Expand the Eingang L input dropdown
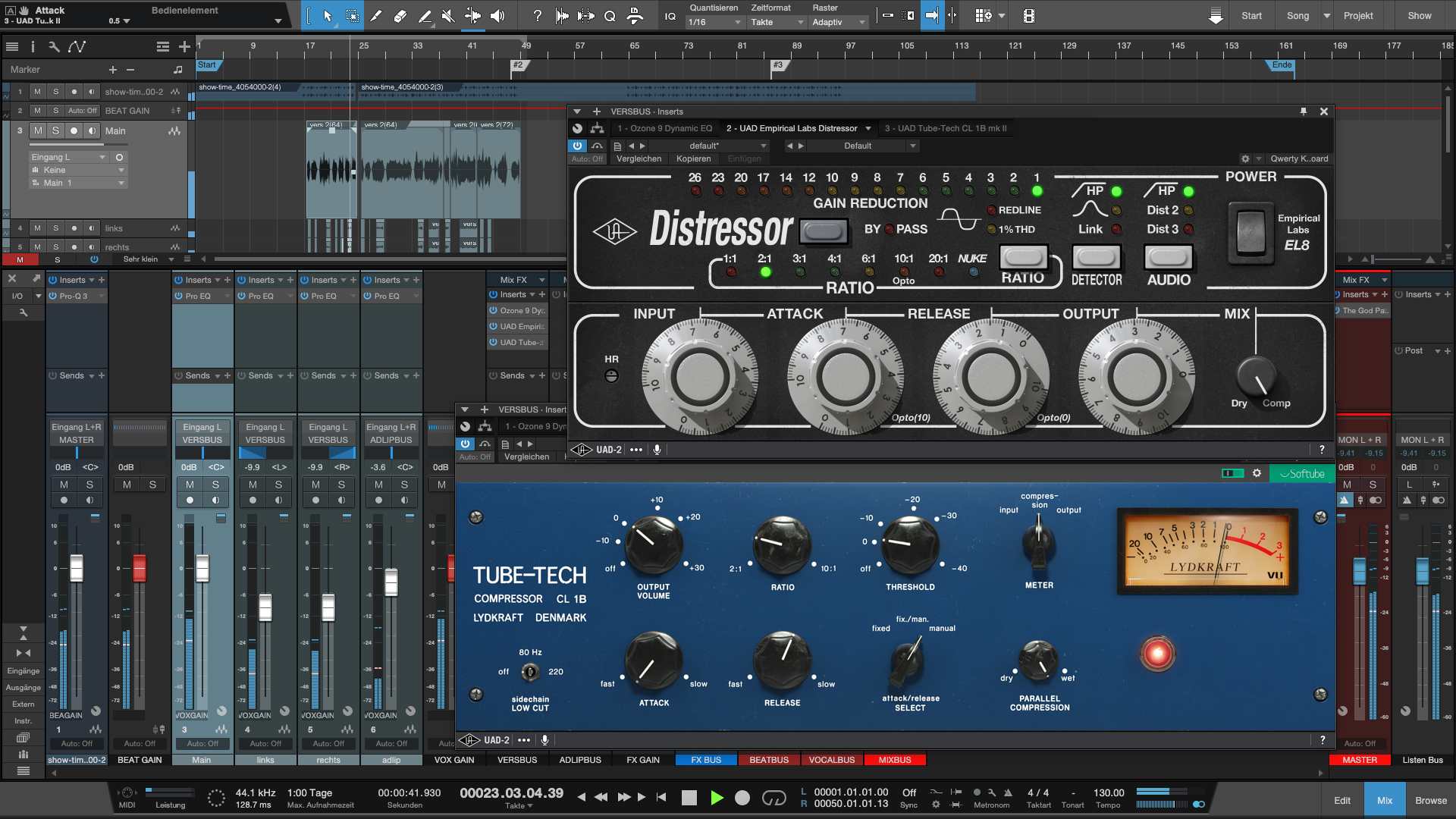Viewport: 1456px width, 819px height. tap(68, 157)
